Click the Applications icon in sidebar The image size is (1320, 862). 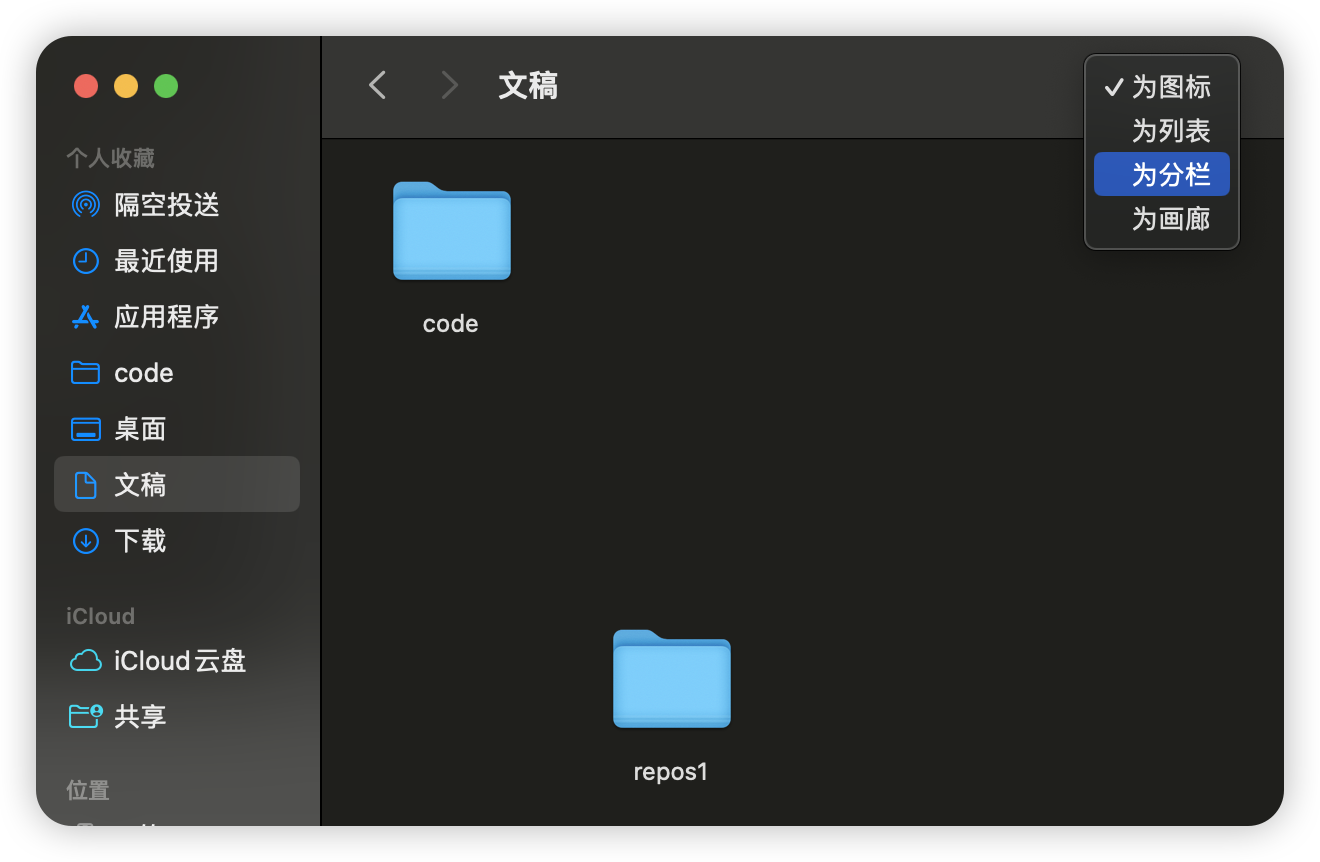pos(86,317)
